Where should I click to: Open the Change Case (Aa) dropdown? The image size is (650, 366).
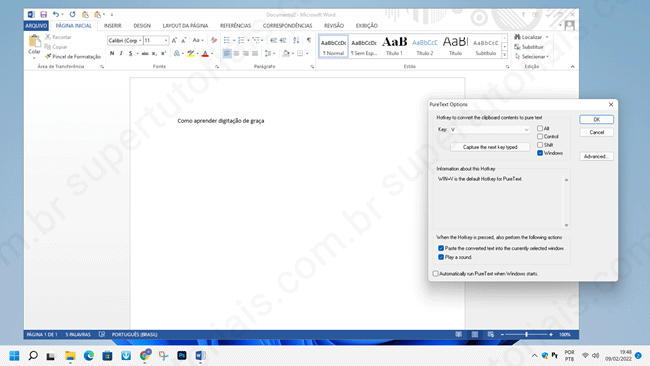coord(198,40)
